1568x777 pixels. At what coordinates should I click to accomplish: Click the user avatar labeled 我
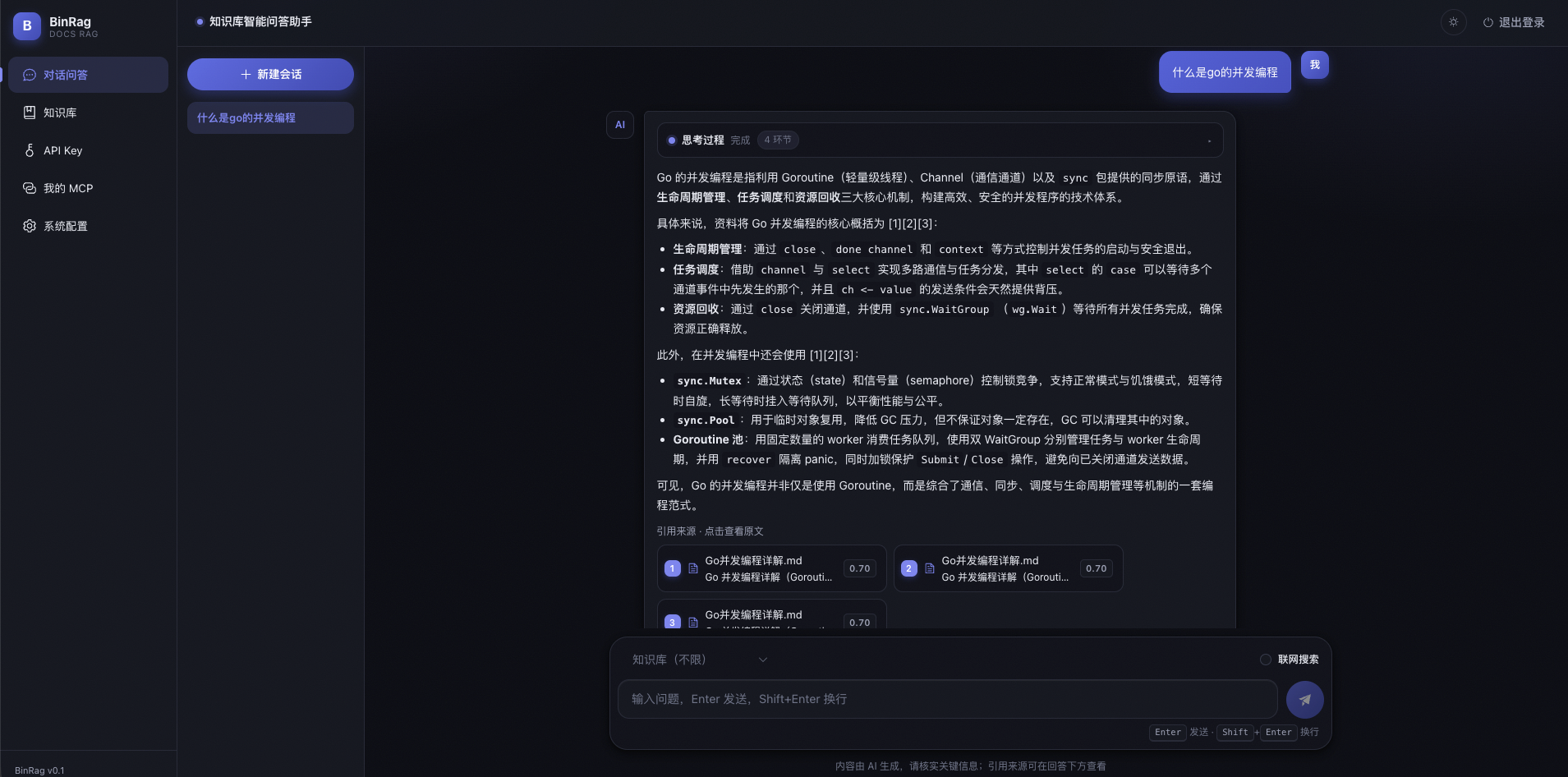pyautogui.click(x=1315, y=65)
